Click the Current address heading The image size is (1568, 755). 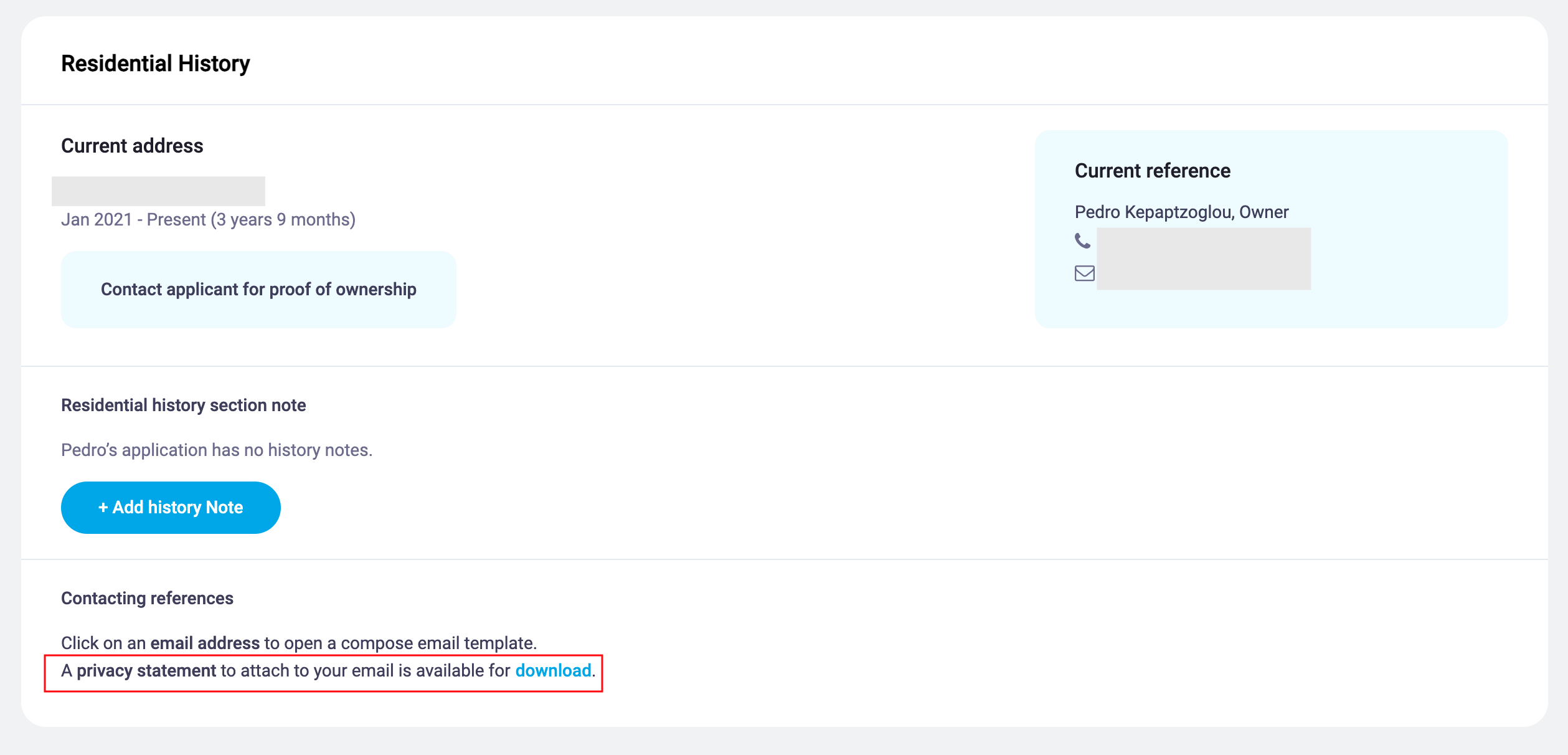tap(132, 146)
